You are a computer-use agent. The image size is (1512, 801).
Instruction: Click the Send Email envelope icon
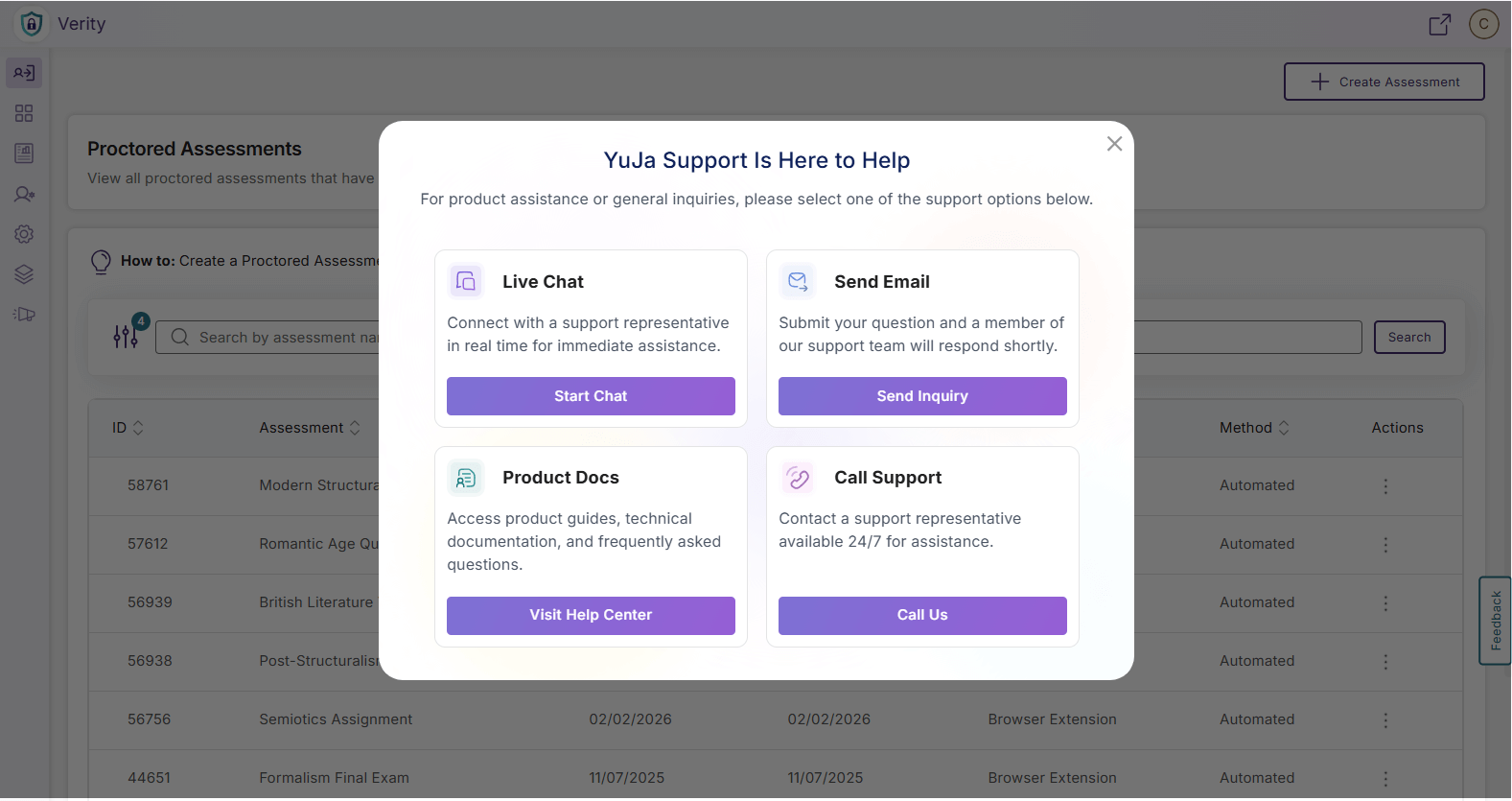click(798, 281)
